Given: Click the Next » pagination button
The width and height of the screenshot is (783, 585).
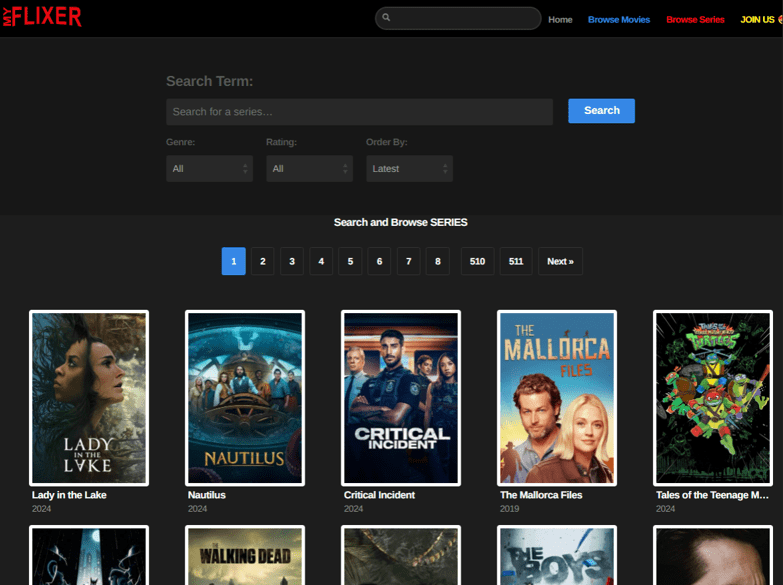Looking at the screenshot, I should [560, 261].
